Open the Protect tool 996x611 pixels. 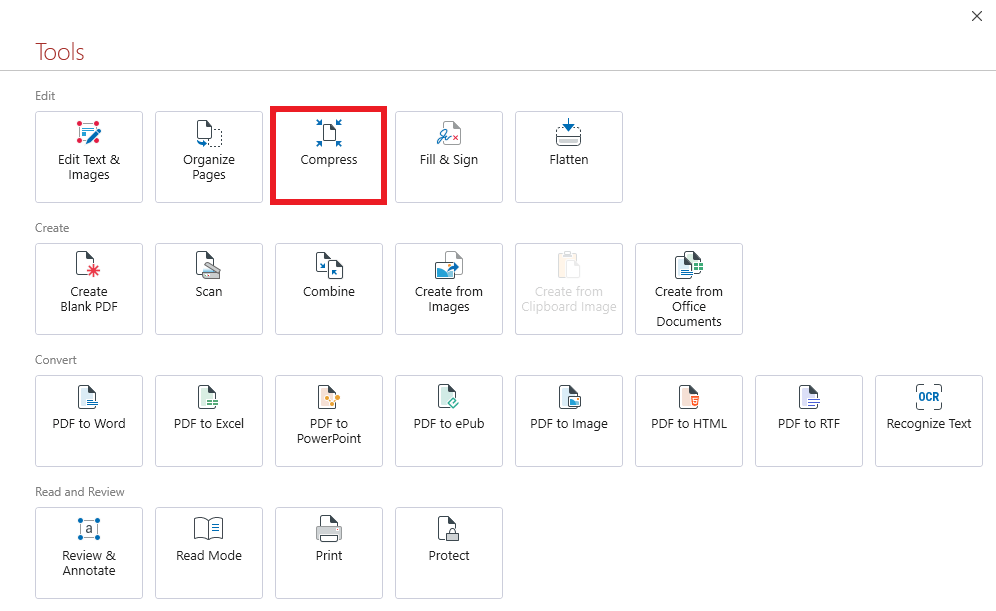click(449, 553)
